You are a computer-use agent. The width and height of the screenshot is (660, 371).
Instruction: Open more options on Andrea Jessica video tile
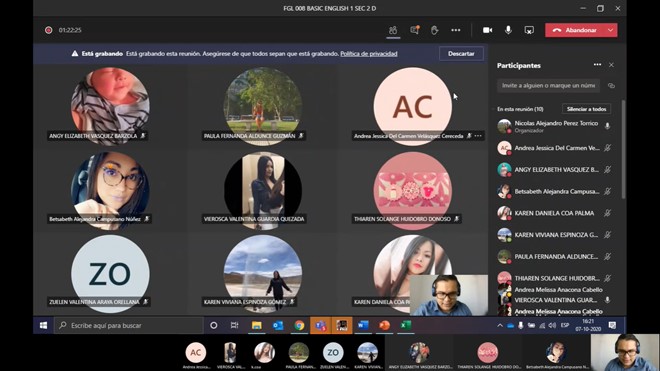pyautogui.click(x=478, y=136)
